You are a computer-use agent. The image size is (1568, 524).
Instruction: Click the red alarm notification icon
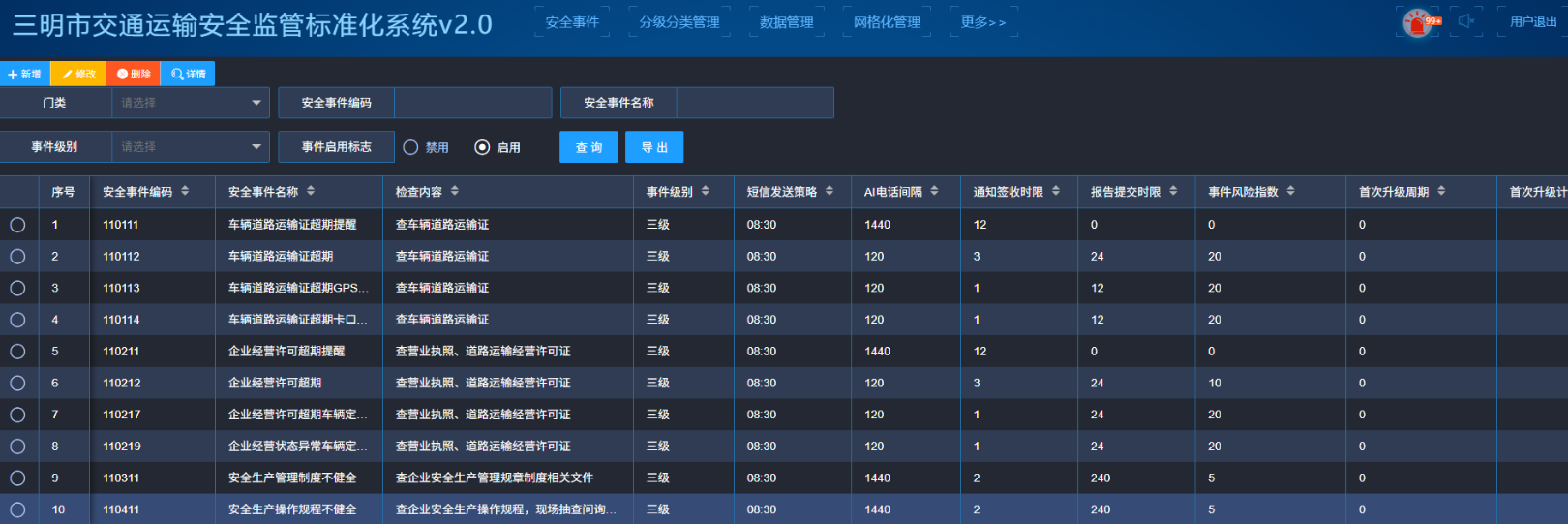click(x=1418, y=22)
